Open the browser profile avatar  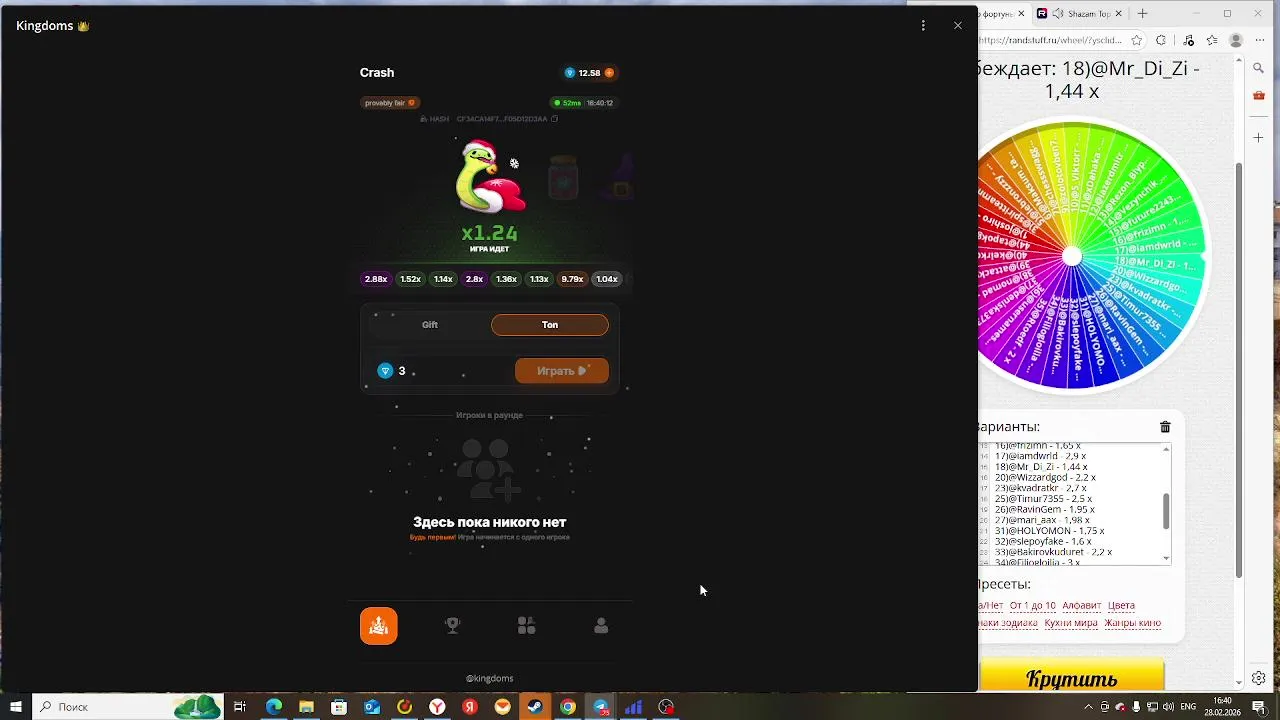(x=1237, y=41)
